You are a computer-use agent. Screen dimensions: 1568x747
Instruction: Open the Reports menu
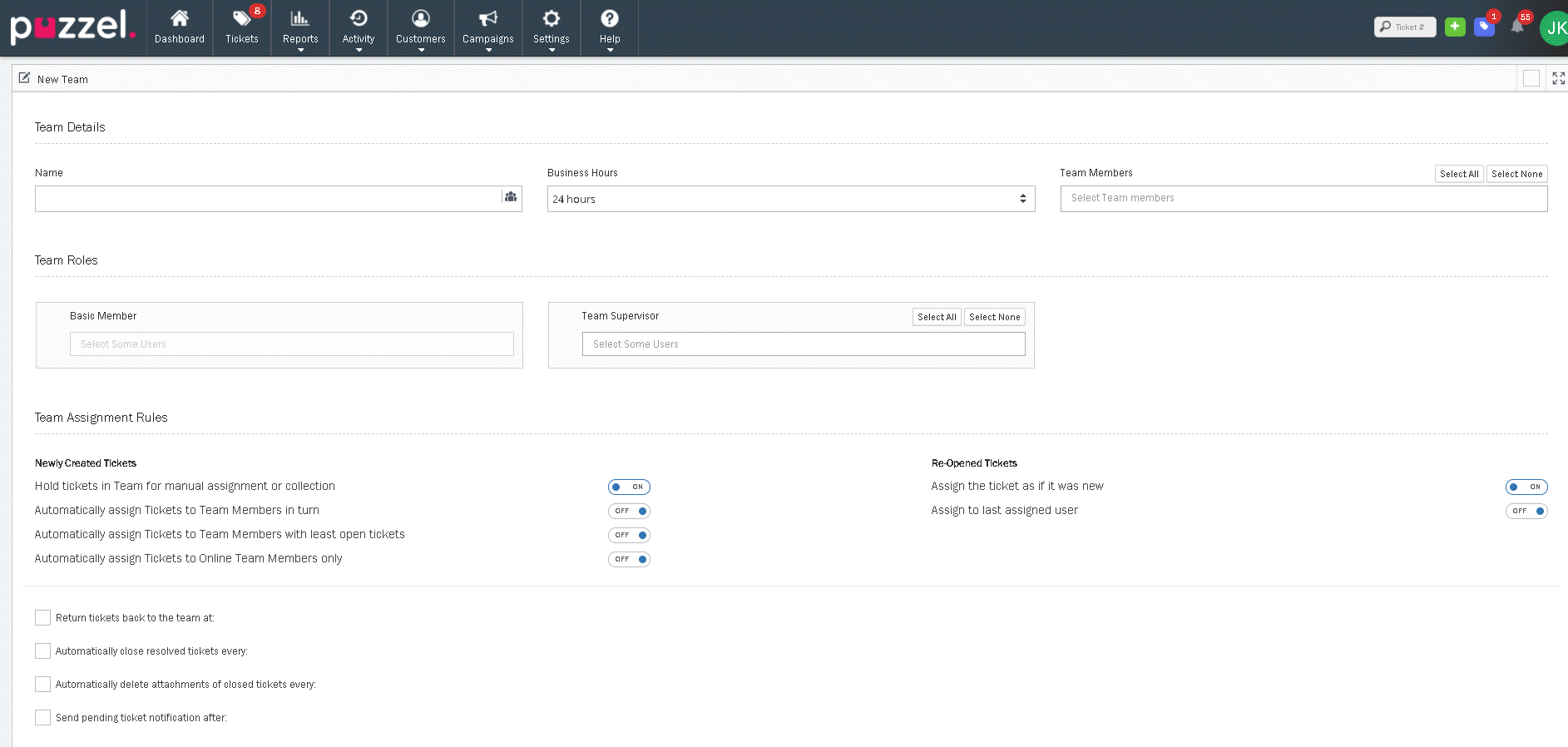tap(300, 27)
